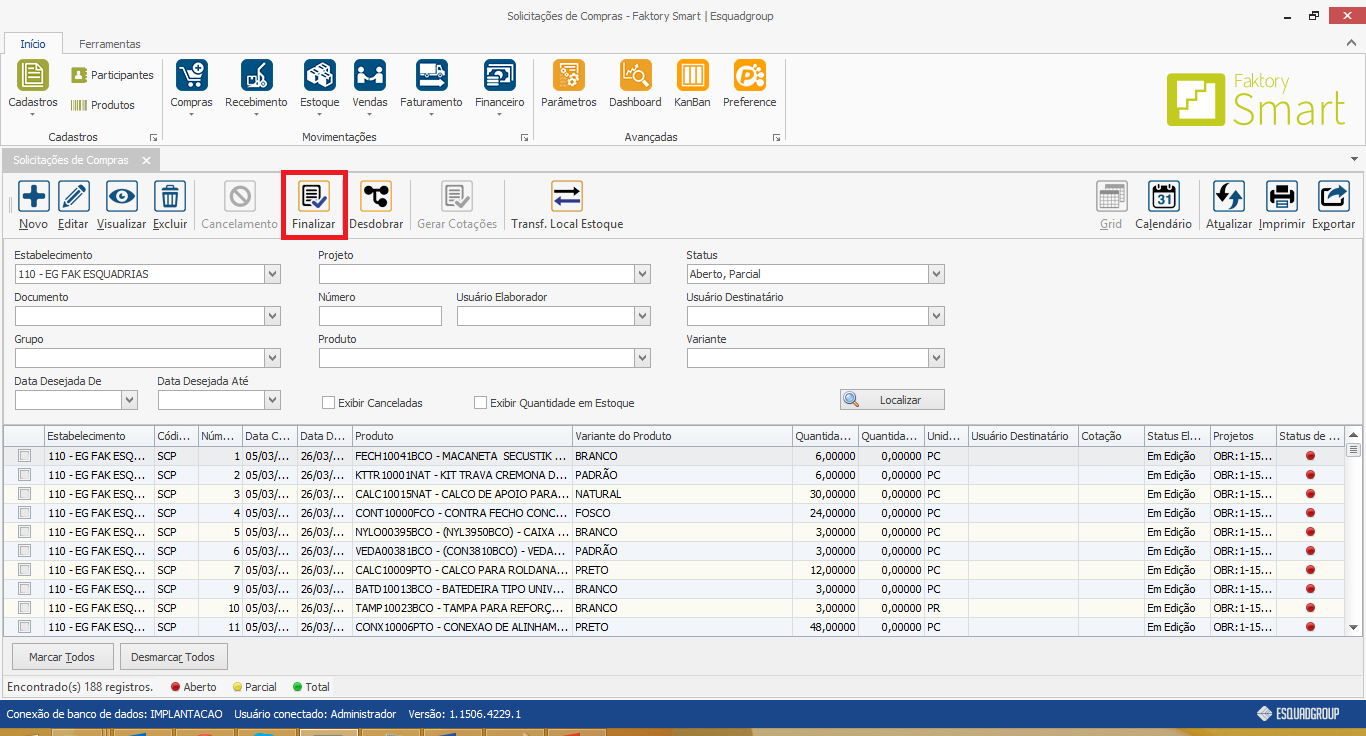
Task: Expand the Data Desejada De date picker
Action: pos(129,400)
